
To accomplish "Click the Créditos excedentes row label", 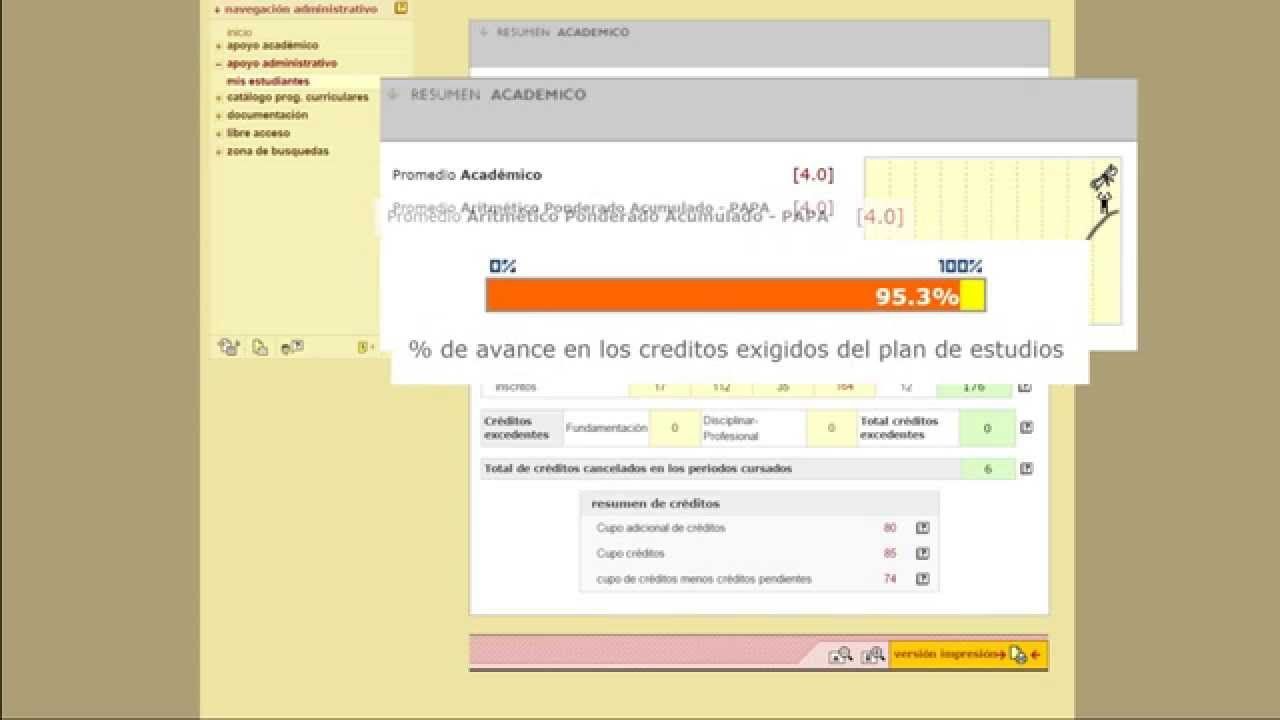I will point(516,428).
